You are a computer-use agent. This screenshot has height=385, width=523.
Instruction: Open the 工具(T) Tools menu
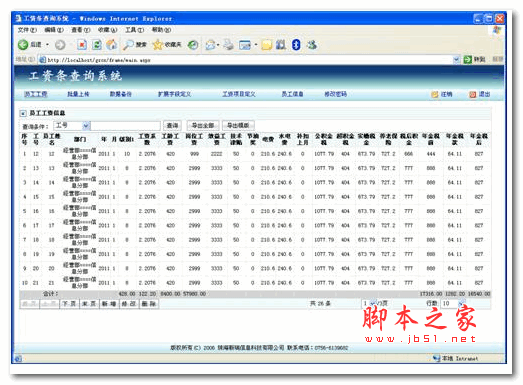134,30
